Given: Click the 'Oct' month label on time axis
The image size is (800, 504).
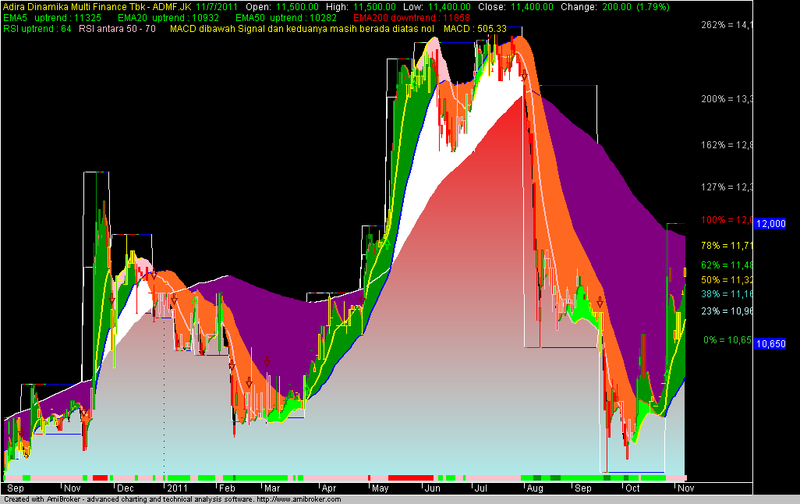Looking at the screenshot, I should click(632, 488).
